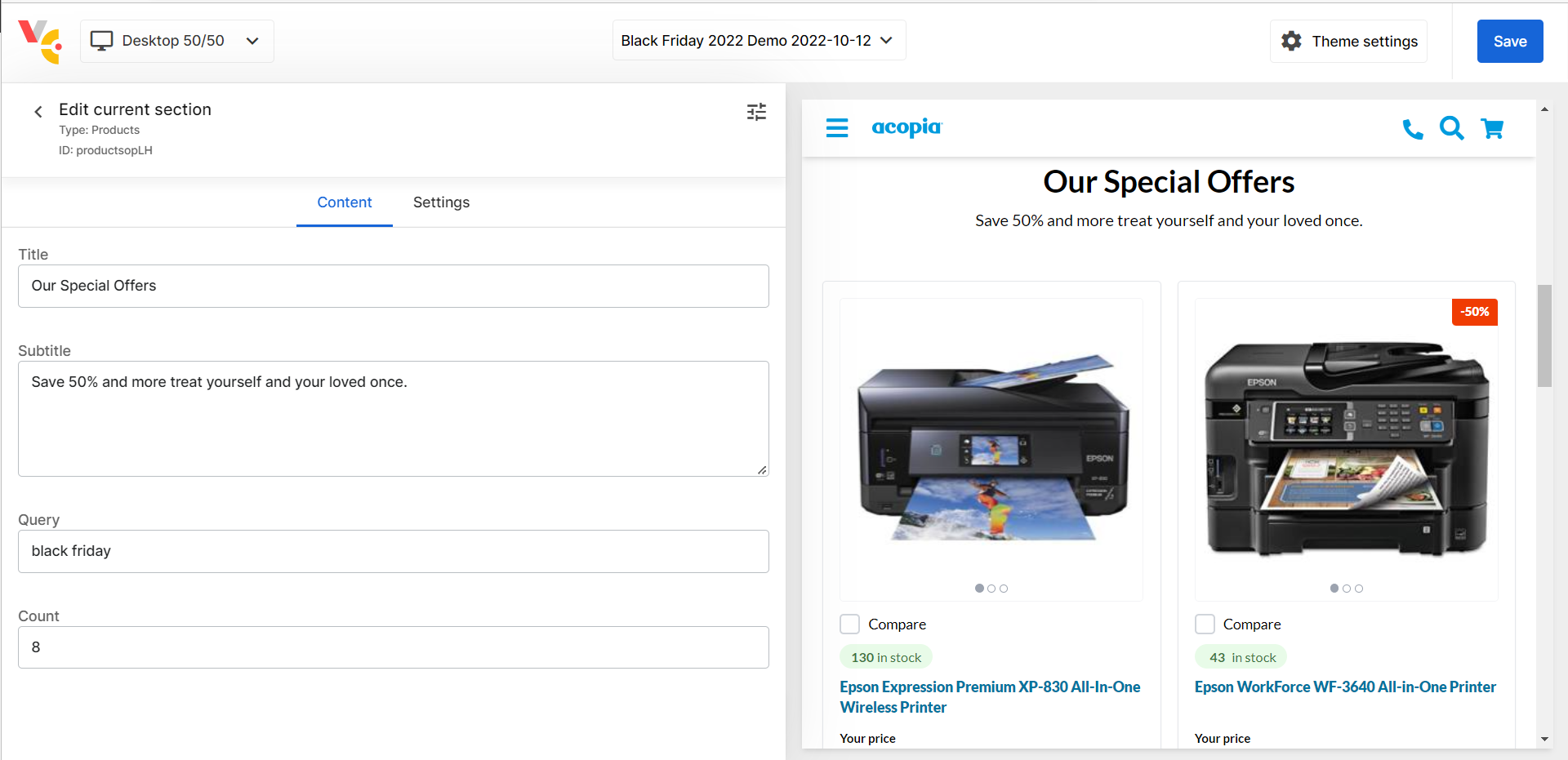The height and width of the screenshot is (760, 1568).
Task: Open the section adjustments sliders icon
Action: [756, 112]
